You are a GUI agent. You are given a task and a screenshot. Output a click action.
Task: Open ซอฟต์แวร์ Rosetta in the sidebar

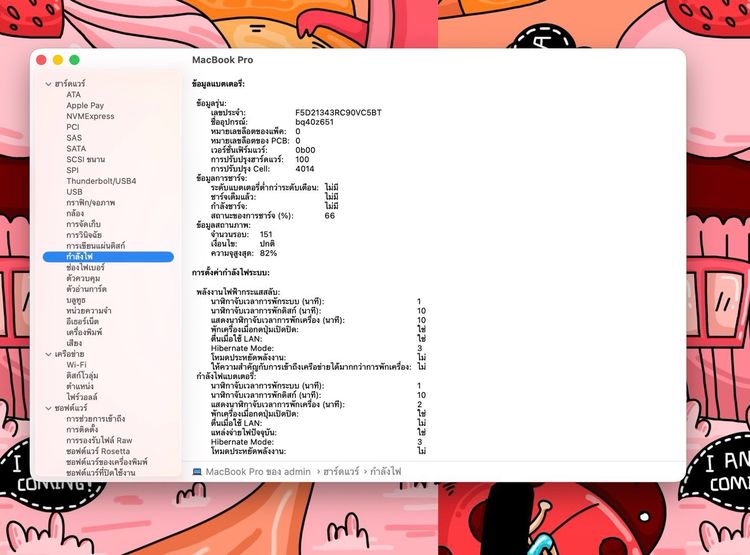coord(98,451)
